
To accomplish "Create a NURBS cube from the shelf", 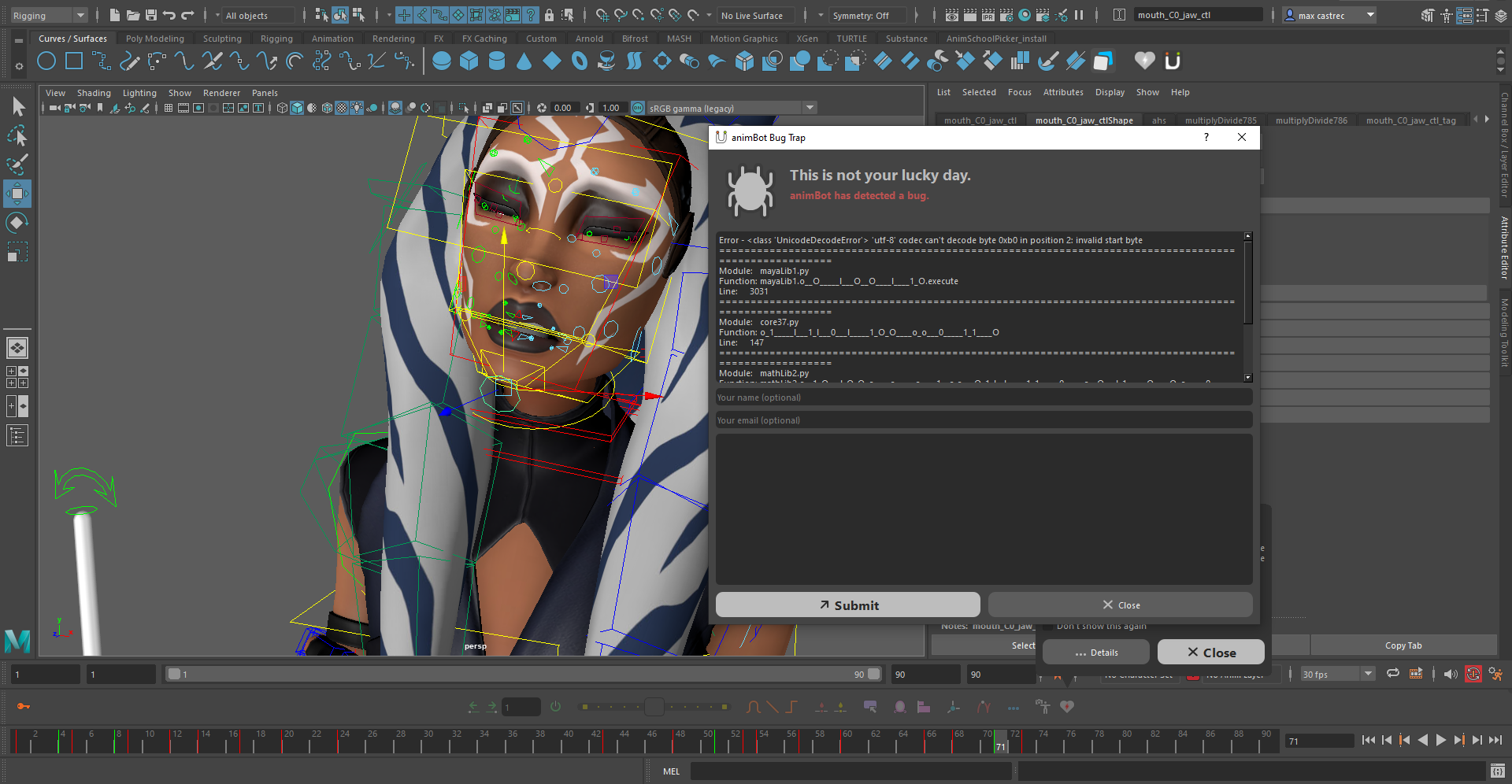I will pyautogui.click(x=469, y=61).
